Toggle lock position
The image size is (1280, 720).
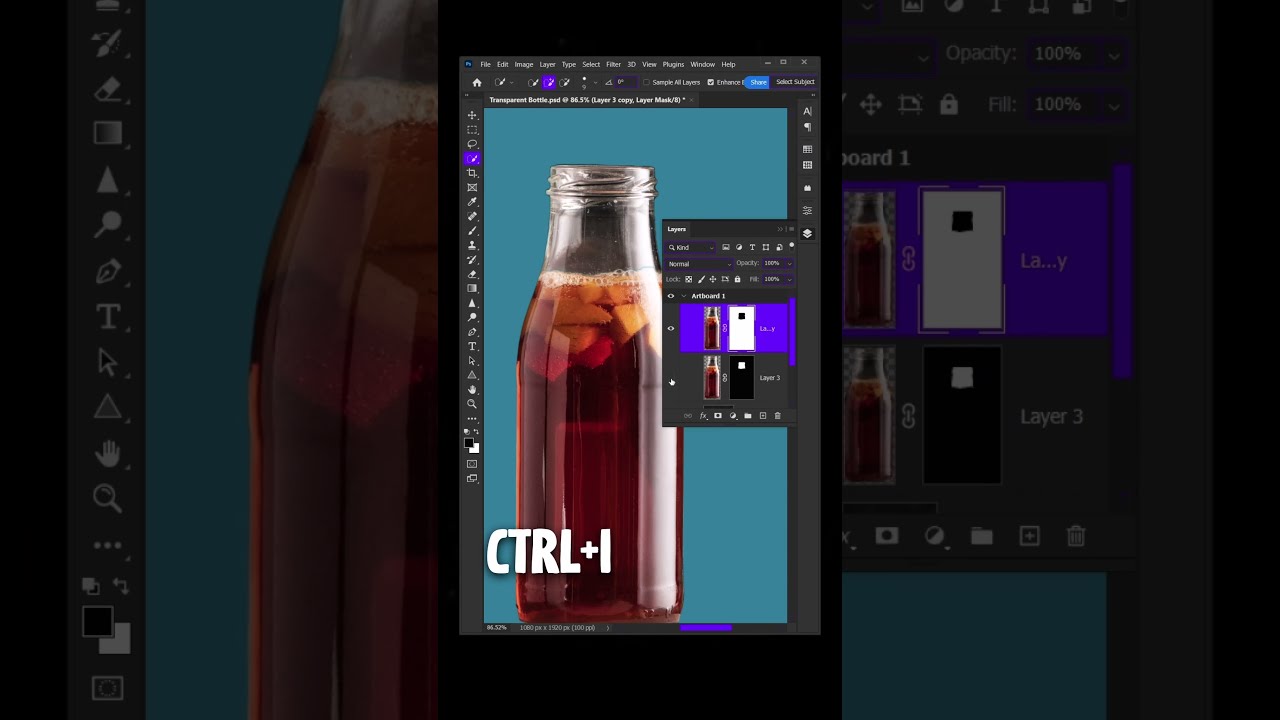point(713,279)
